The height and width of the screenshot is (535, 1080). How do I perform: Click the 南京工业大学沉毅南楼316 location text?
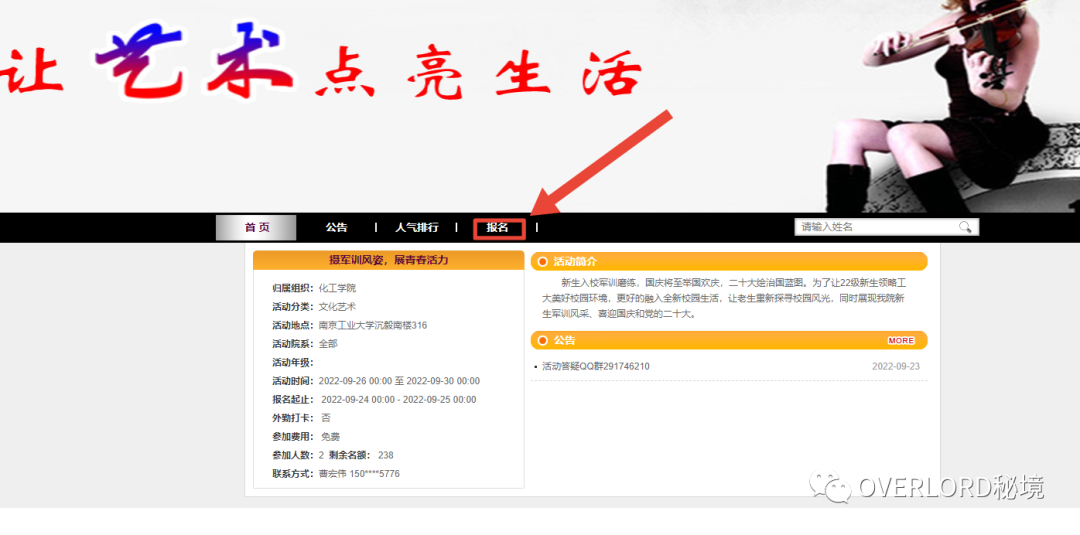[x=372, y=325]
